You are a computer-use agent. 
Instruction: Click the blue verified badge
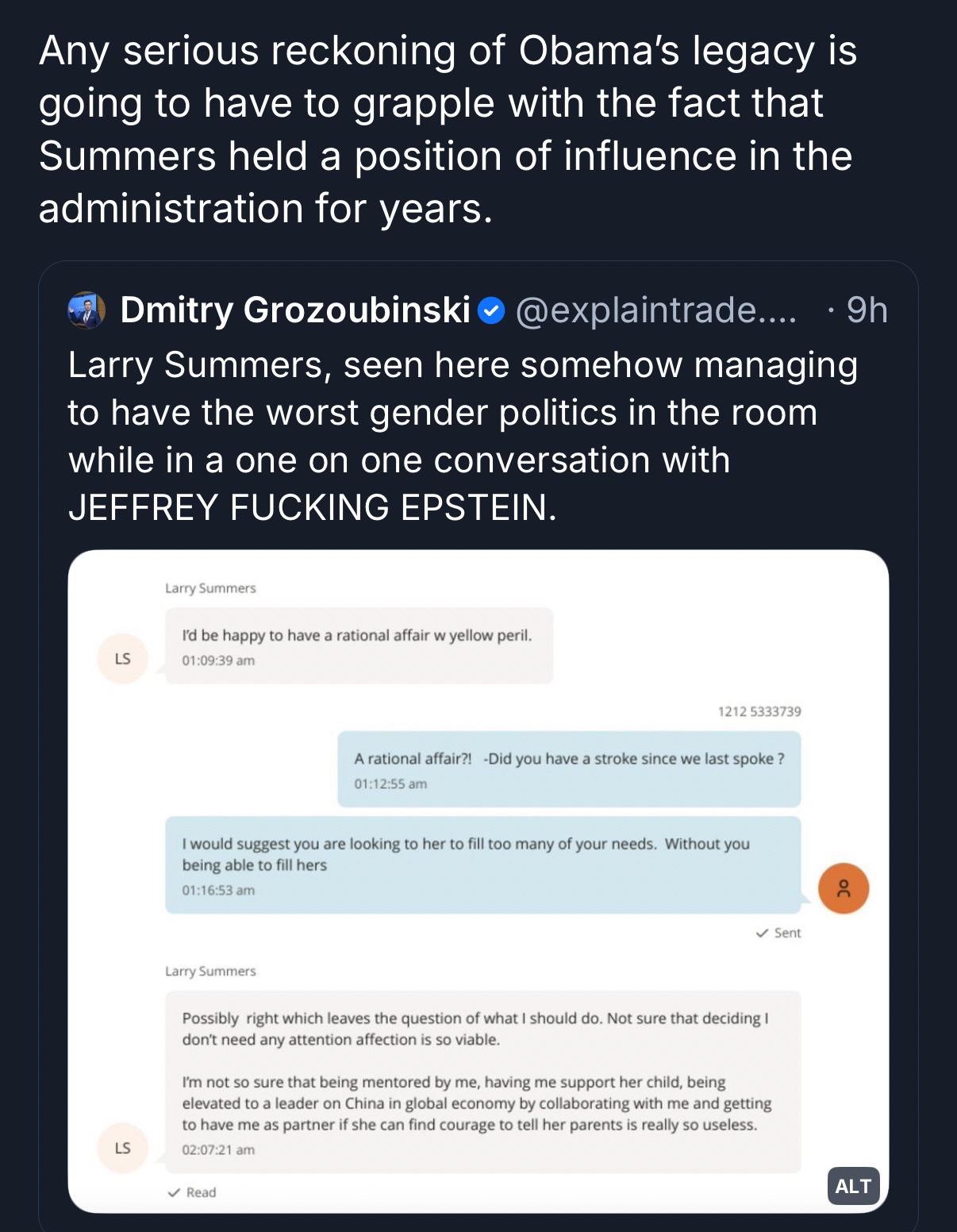492,310
